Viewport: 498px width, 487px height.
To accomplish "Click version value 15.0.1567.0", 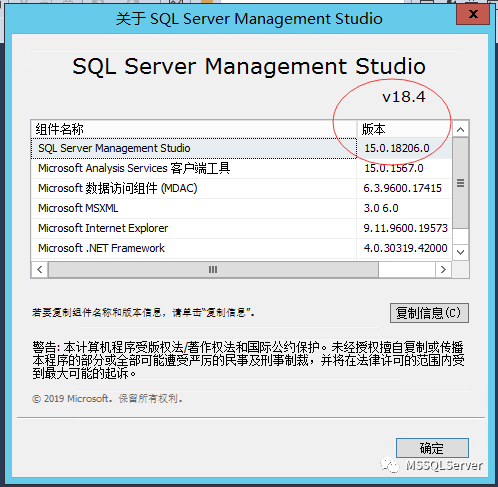I will (394, 168).
